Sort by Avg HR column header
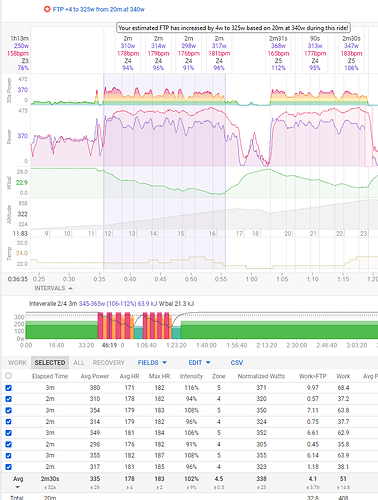 tap(129, 376)
